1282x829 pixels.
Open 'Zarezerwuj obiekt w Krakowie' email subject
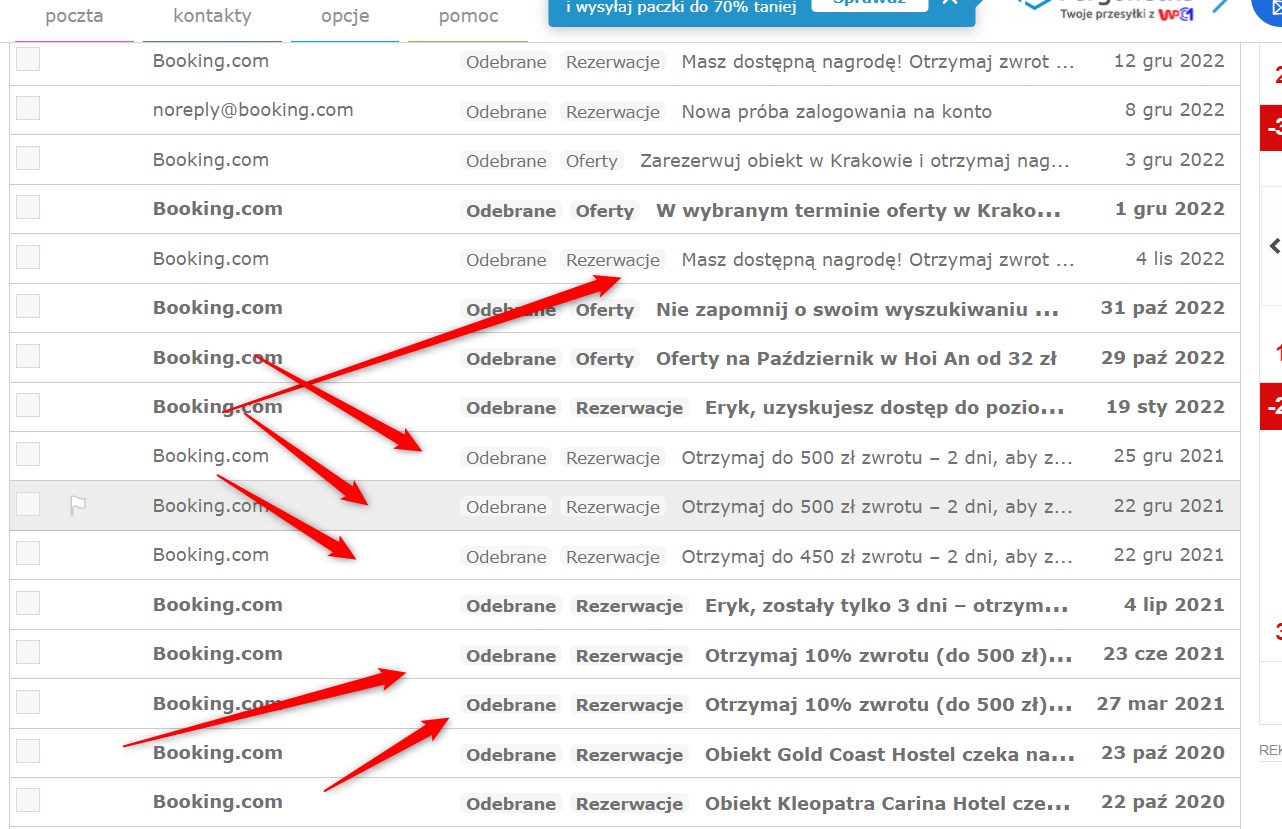tap(855, 161)
